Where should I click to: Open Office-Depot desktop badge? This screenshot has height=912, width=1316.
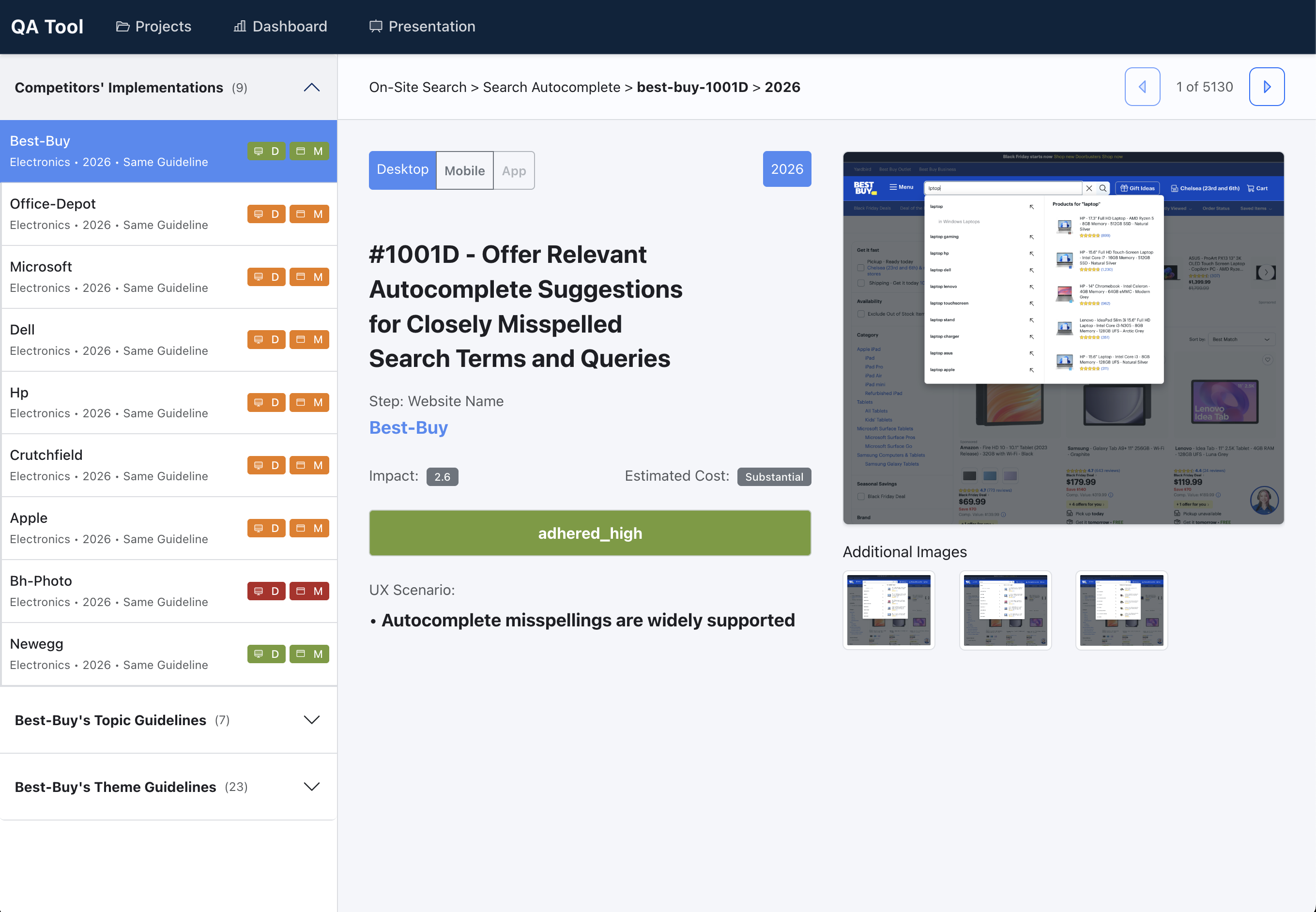coord(266,214)
